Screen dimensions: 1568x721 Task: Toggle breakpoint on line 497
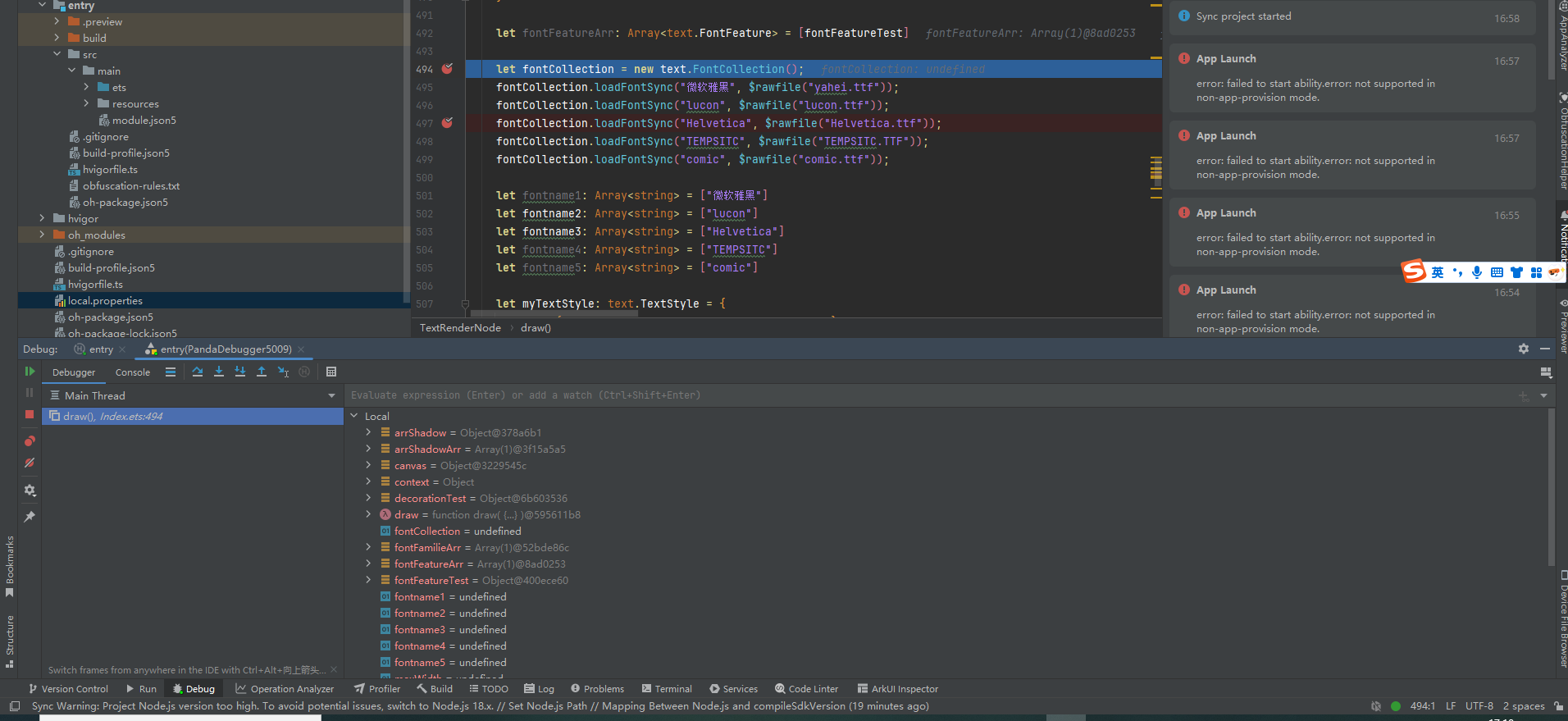click(x=447, y=123)
